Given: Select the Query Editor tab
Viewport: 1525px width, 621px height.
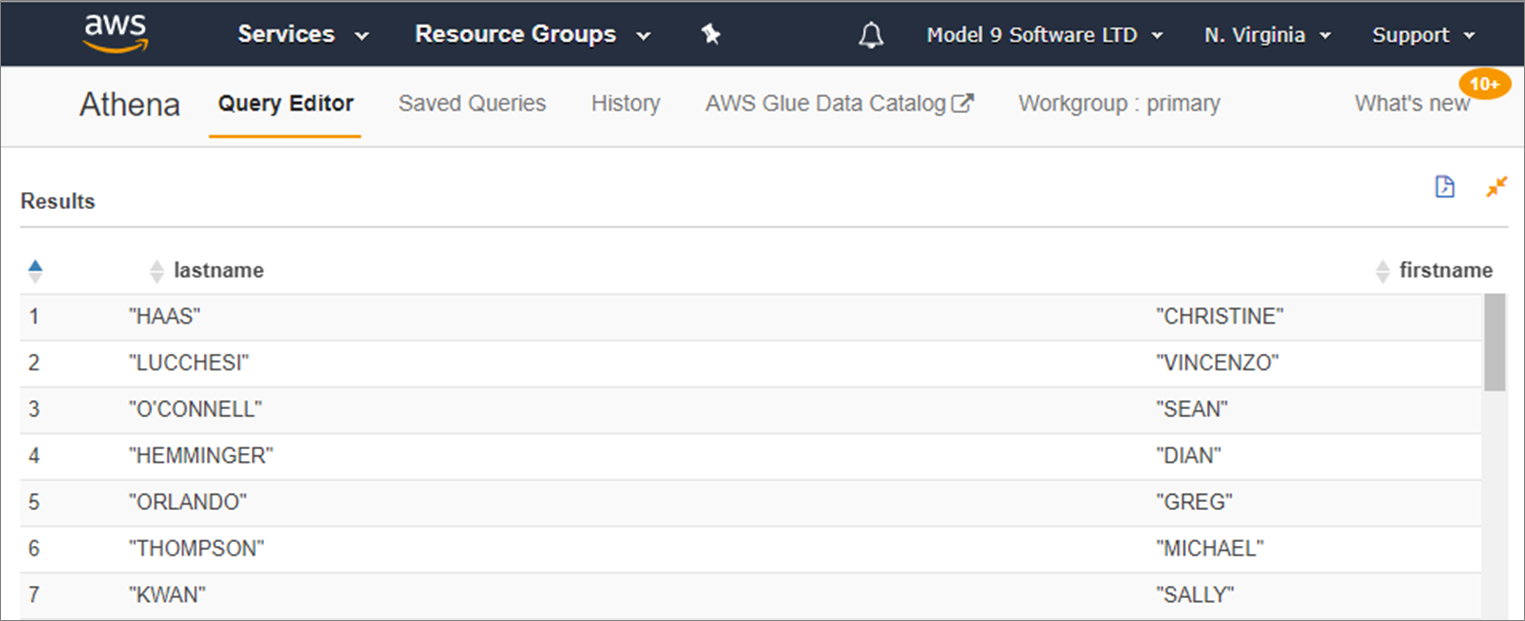Looking at the screenshot, I should (x=285, y=103).
